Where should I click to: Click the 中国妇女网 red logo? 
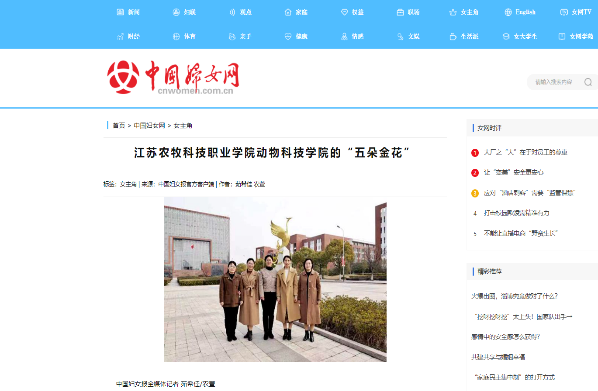[x=173, y=77]
